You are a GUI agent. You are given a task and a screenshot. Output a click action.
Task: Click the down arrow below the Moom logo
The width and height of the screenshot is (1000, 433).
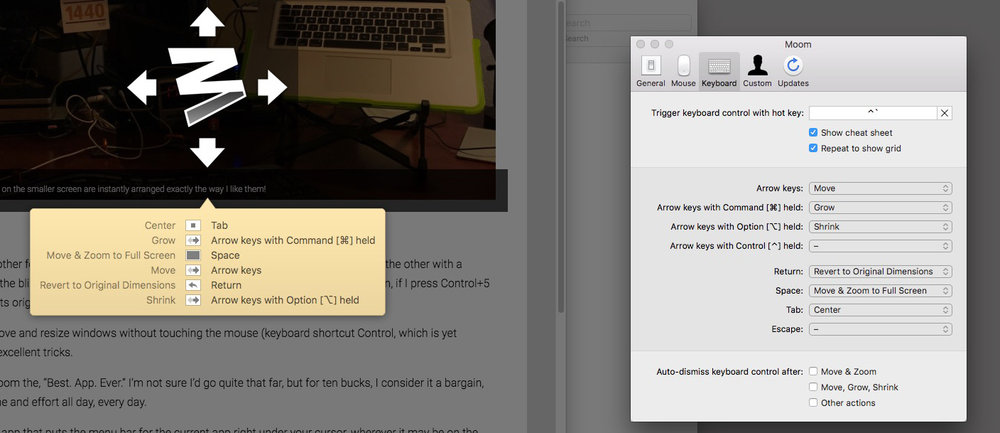(207, 153)
